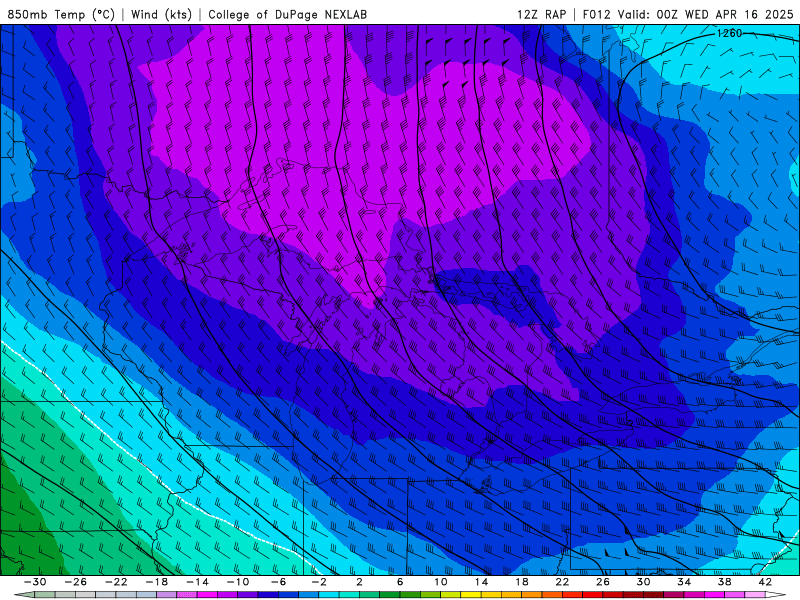Click the '38' legend number

pyautogui.click(x=724, y=582)
